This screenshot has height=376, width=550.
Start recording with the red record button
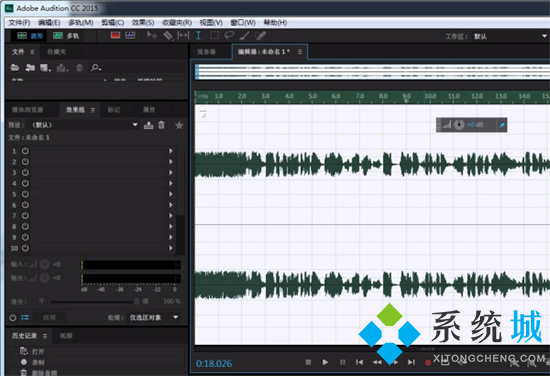[x=428, y=362]
